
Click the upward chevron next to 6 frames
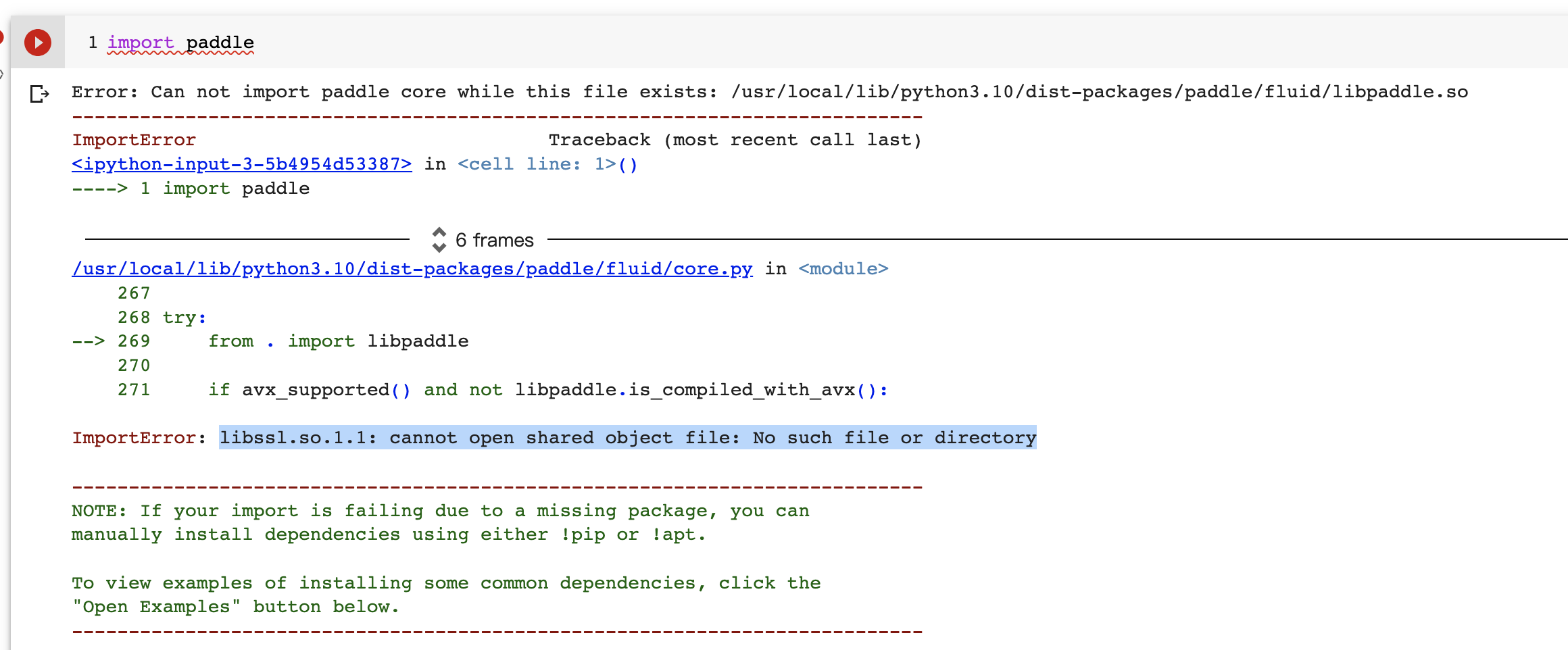point(440,233)
